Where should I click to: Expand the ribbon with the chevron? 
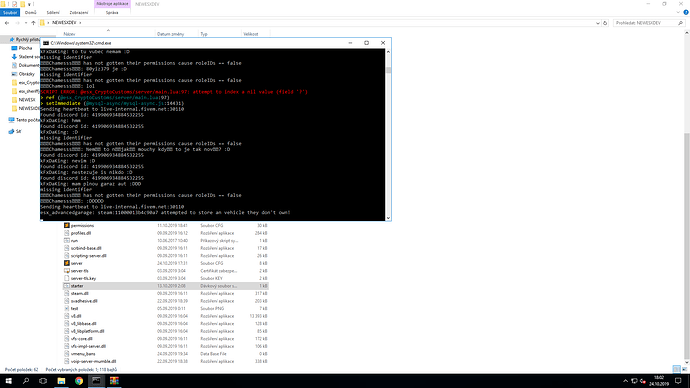[678, 12]
